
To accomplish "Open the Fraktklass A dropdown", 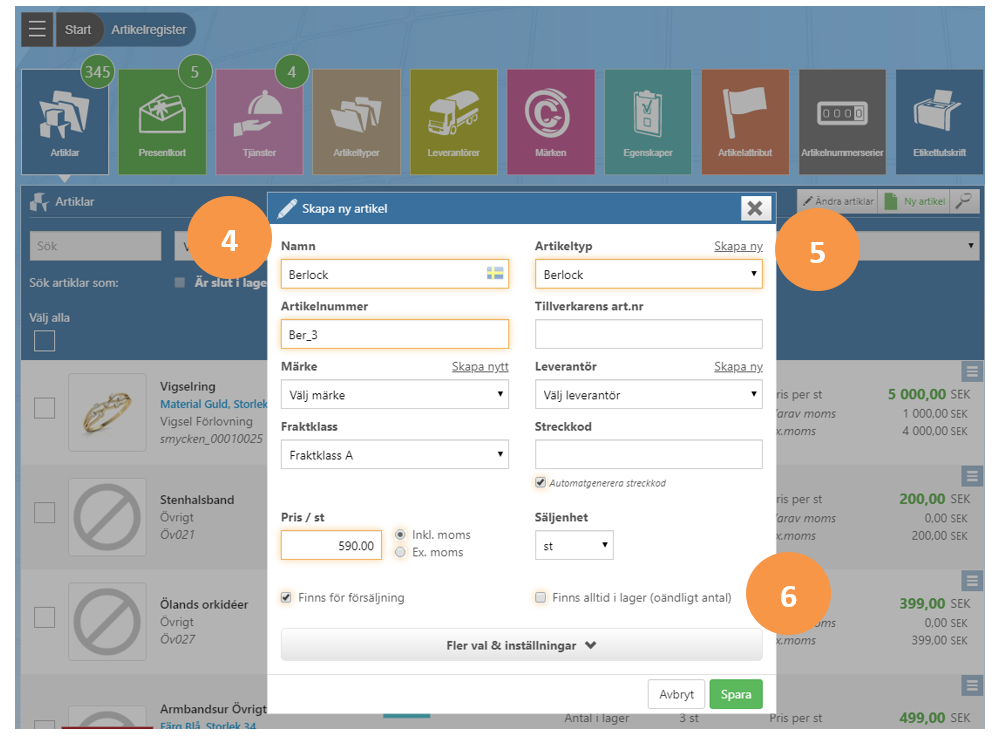I will pos(395,455).
